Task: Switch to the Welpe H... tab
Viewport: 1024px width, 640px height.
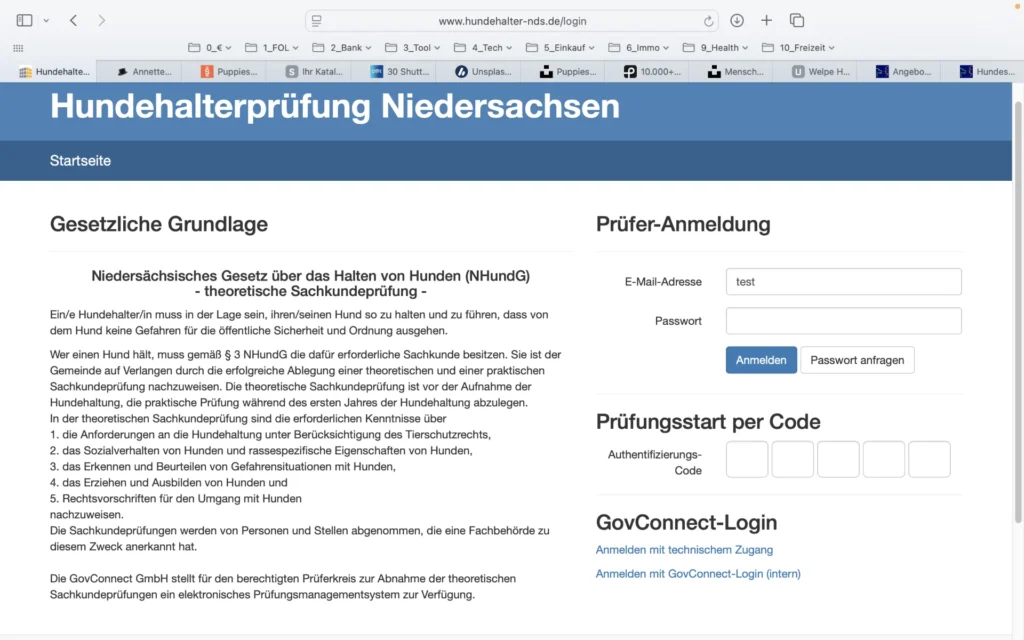Action: (x=820, y=72)
